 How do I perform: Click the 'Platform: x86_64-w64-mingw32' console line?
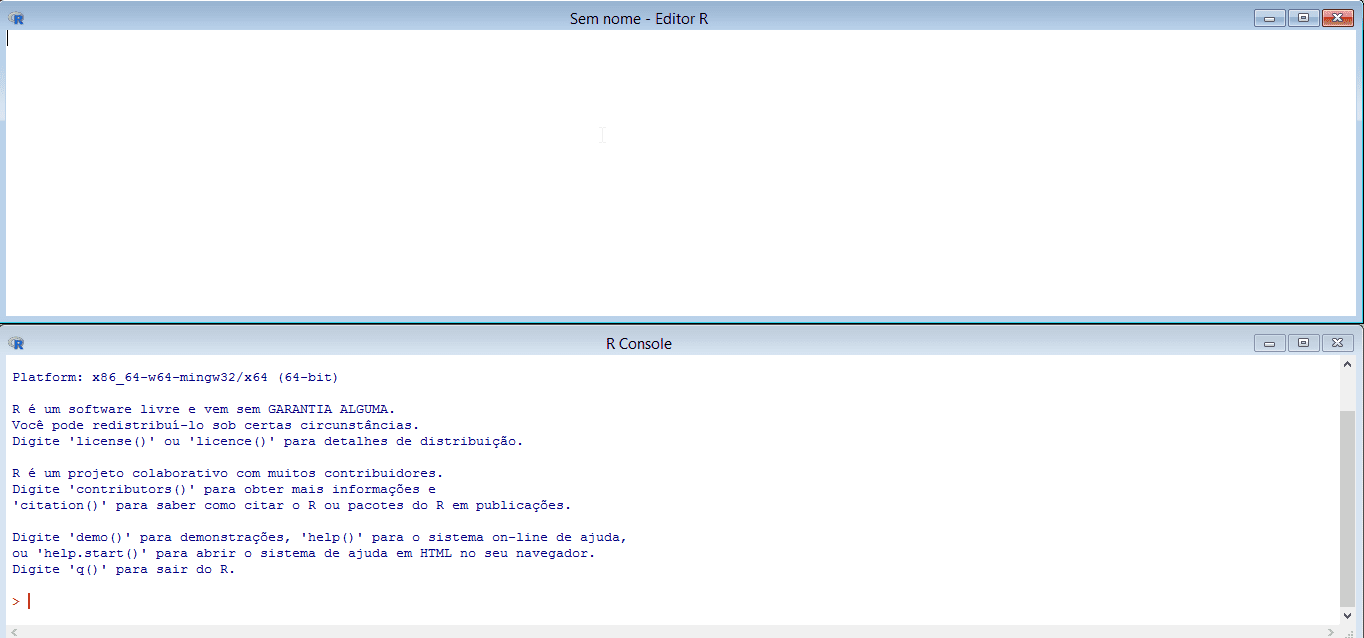pos(175,378)
